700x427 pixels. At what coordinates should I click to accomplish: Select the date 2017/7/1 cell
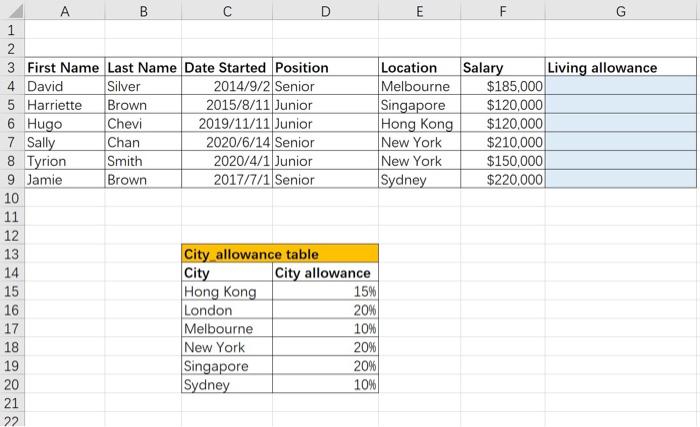[x=227, y=179]
